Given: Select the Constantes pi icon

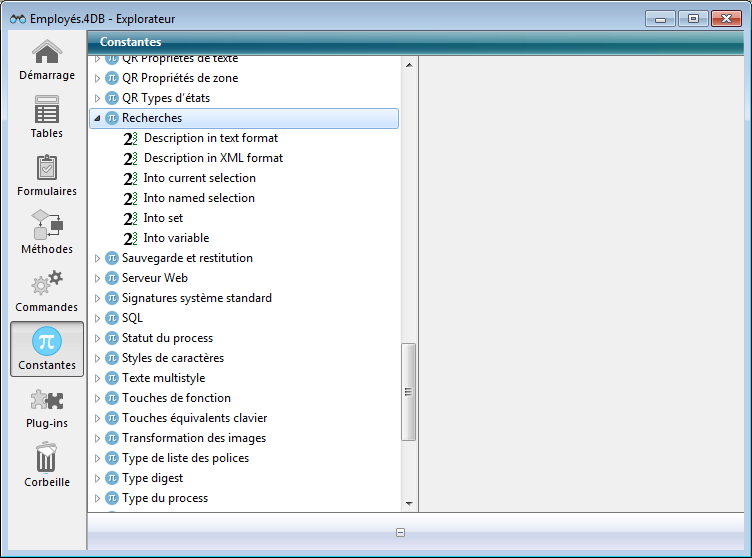Looking at the screenshot, I should (47, 342).
